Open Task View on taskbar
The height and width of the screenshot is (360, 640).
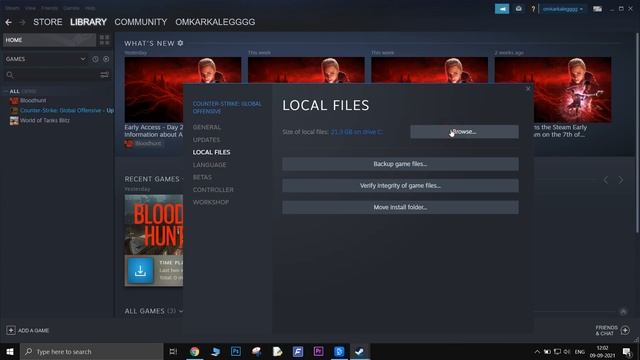point(173,351)
